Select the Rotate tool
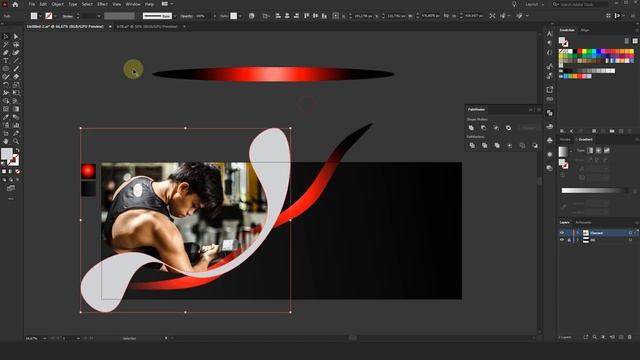 click(x=6, y=85)
